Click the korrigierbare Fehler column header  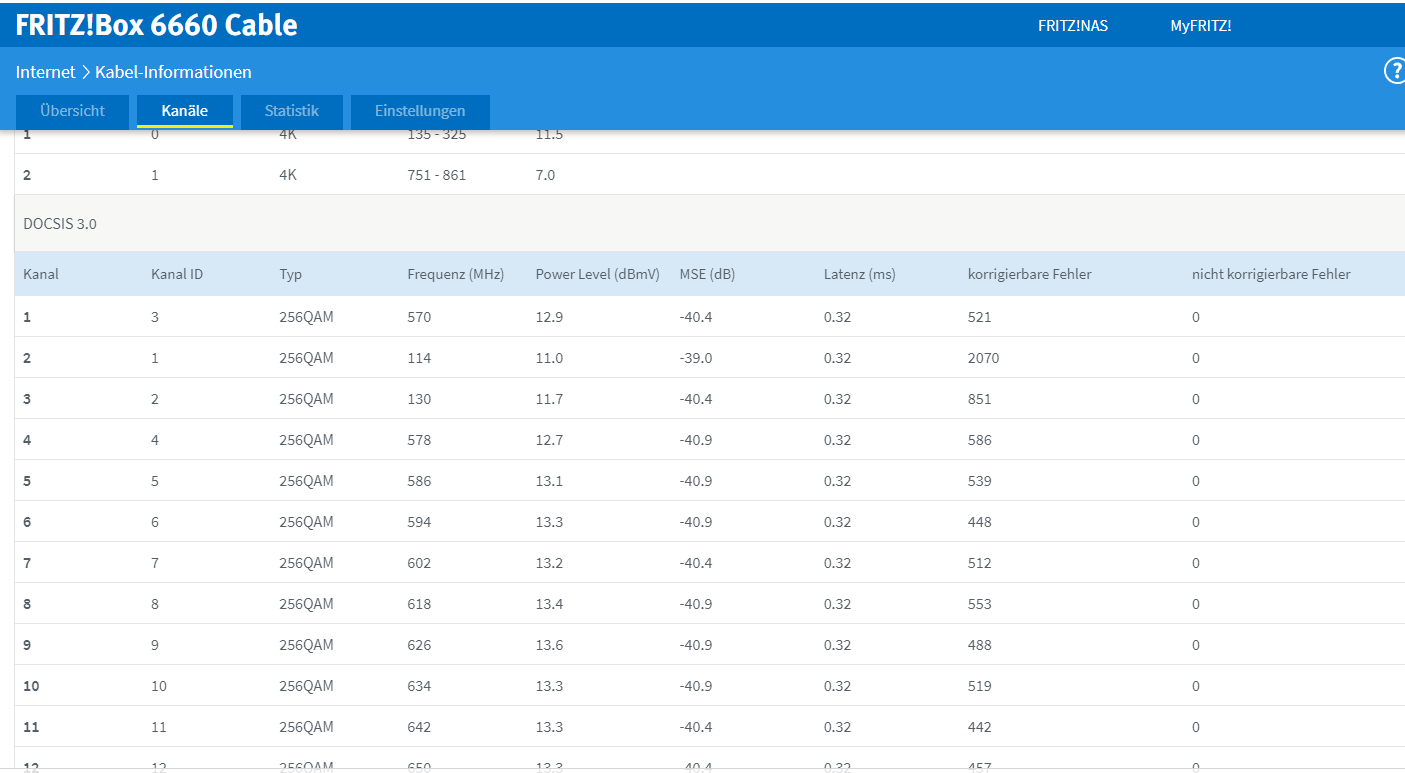(1030, 274)
